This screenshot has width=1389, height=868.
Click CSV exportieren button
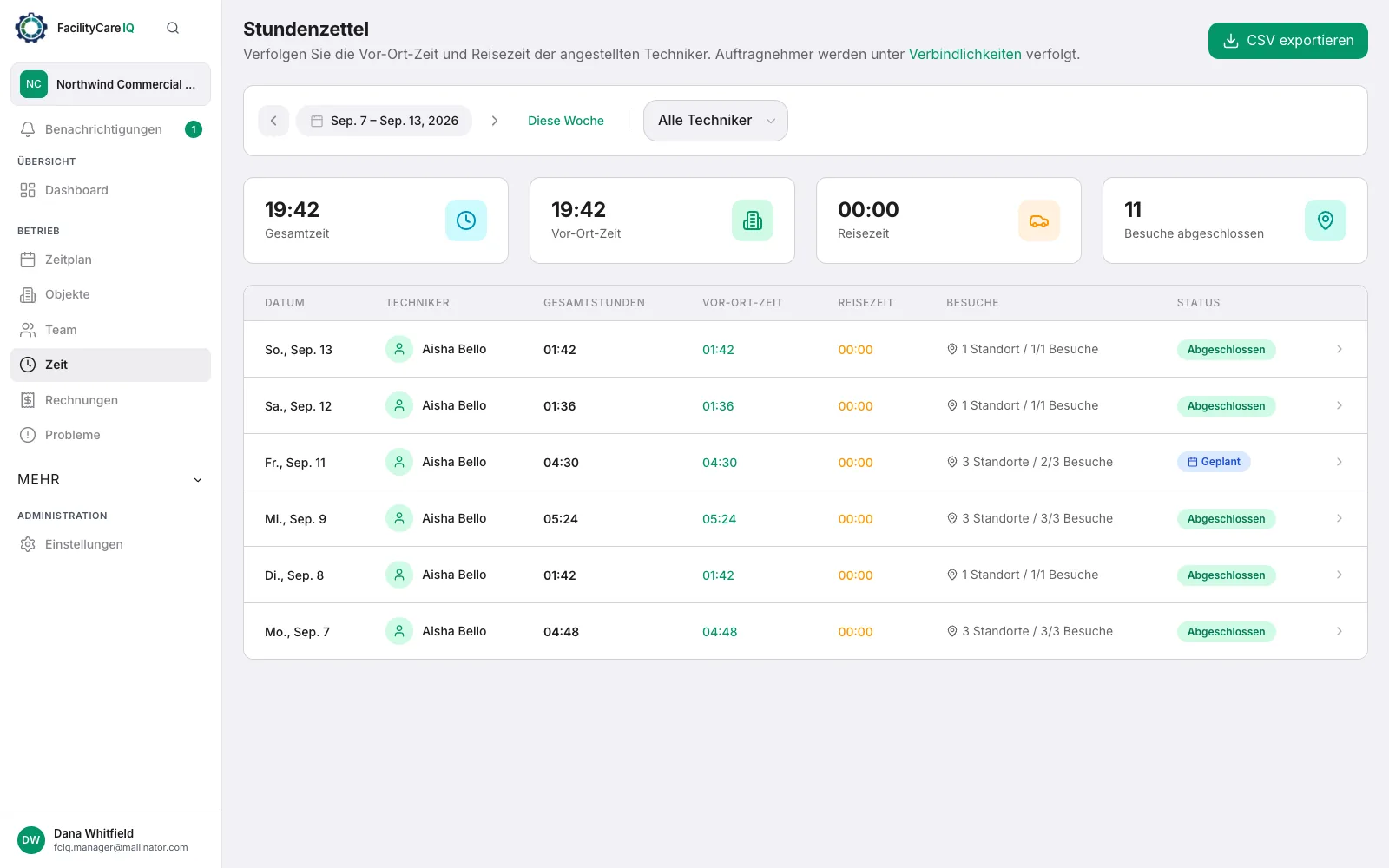tap(1287, 41)
